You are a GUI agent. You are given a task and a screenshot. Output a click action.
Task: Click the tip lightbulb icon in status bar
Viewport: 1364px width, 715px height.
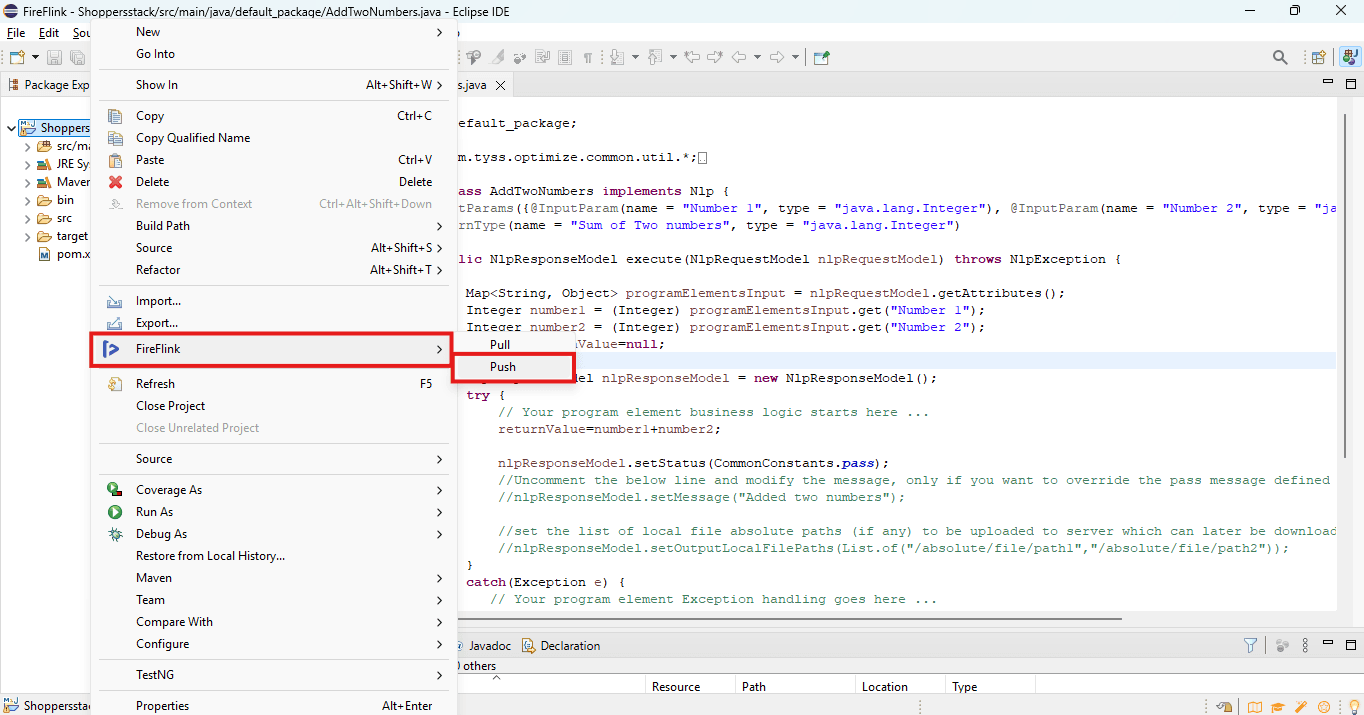(x=1354, y=706)
